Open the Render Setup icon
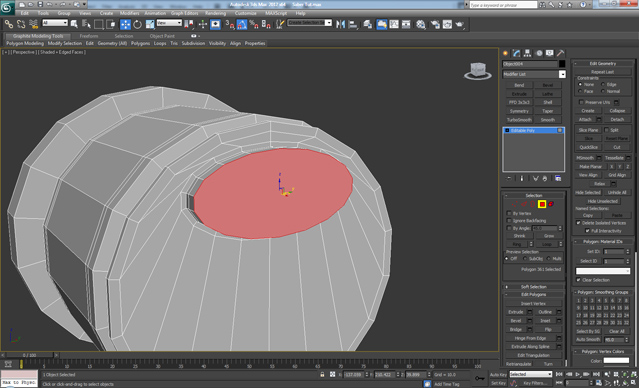 (x=435, y=24)
